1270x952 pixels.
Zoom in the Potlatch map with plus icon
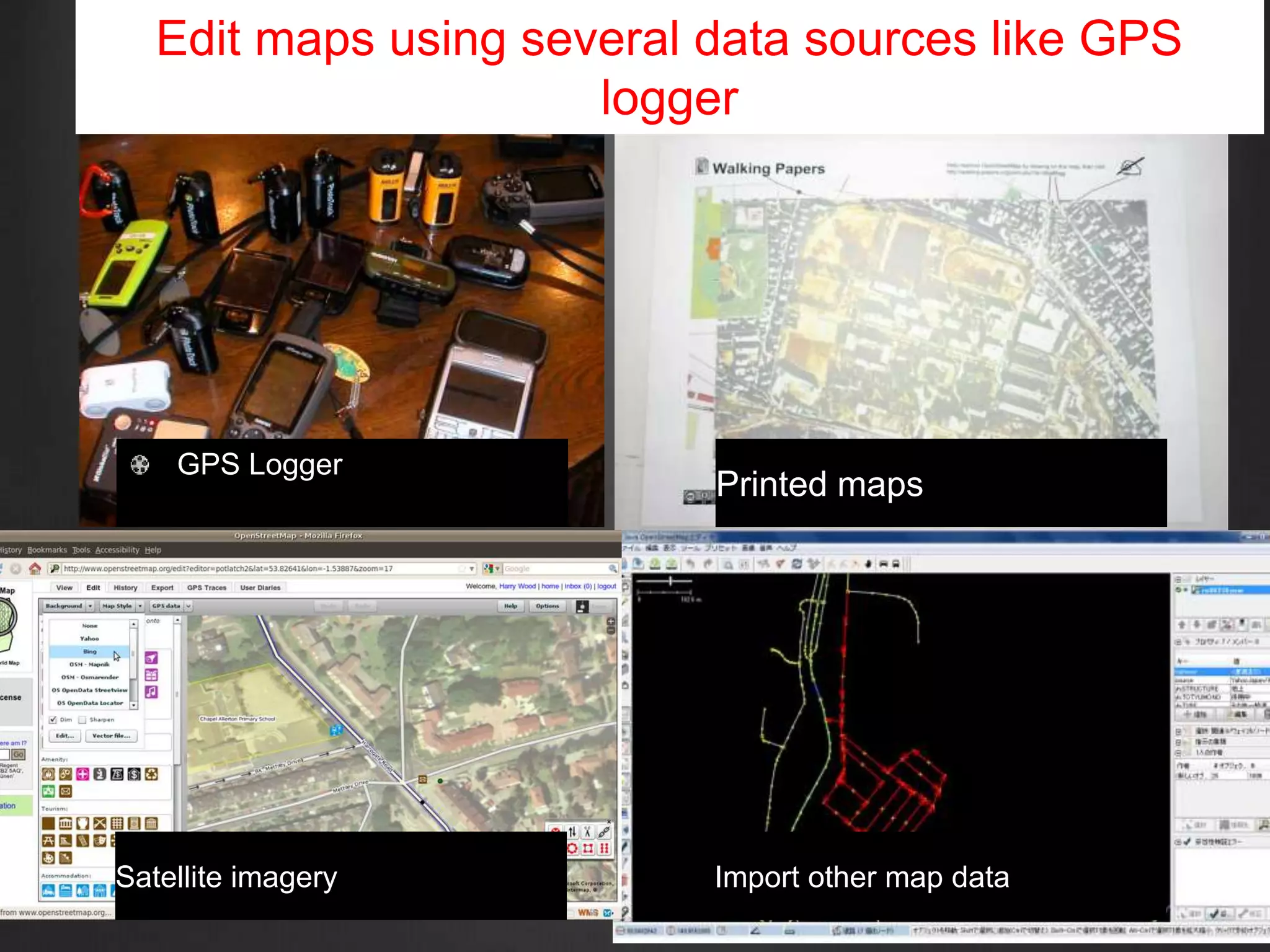(x=611, y=622)
